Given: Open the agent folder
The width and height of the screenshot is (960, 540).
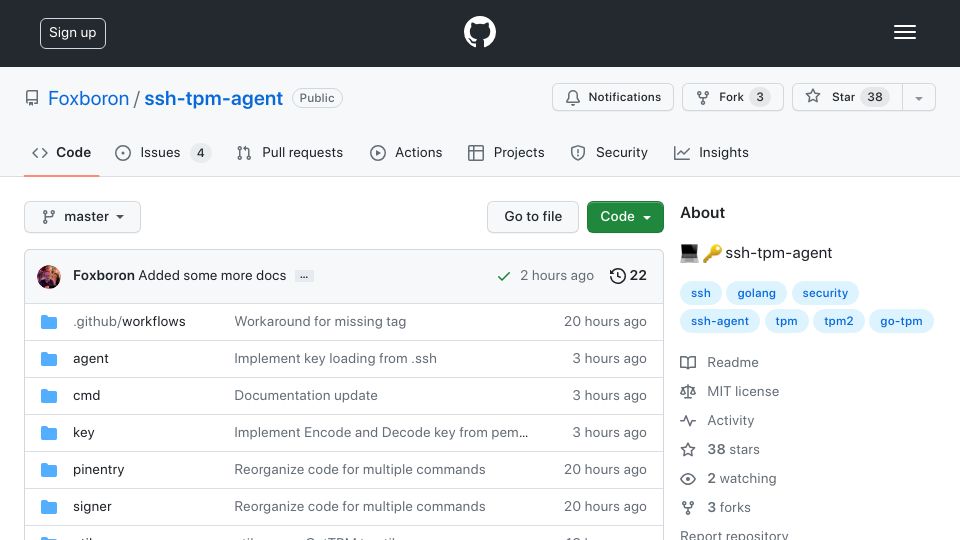Looking at the screenshot, I should coord(91,359).
